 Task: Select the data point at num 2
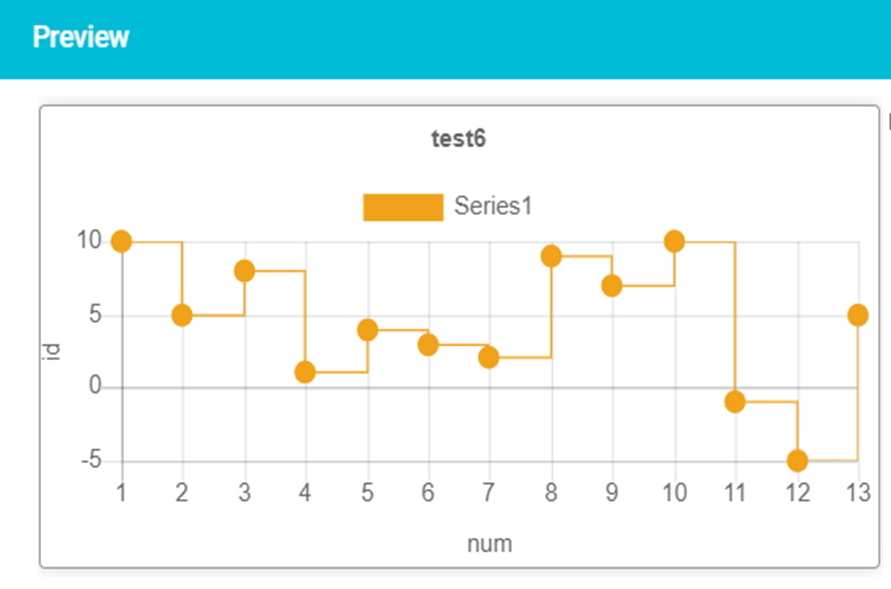[x=182, y=315]
